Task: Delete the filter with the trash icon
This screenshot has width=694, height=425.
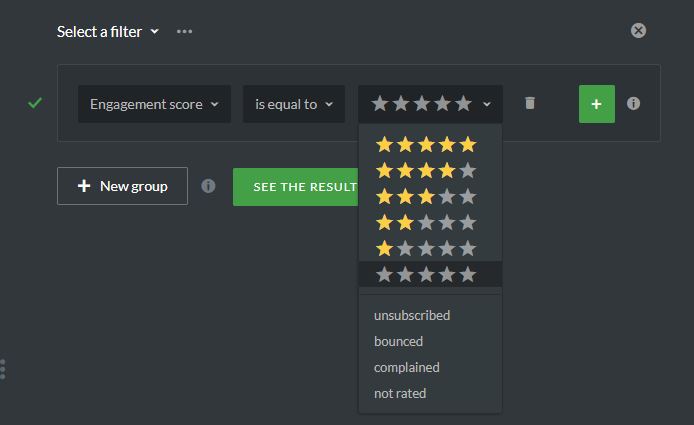Action: 530,103
